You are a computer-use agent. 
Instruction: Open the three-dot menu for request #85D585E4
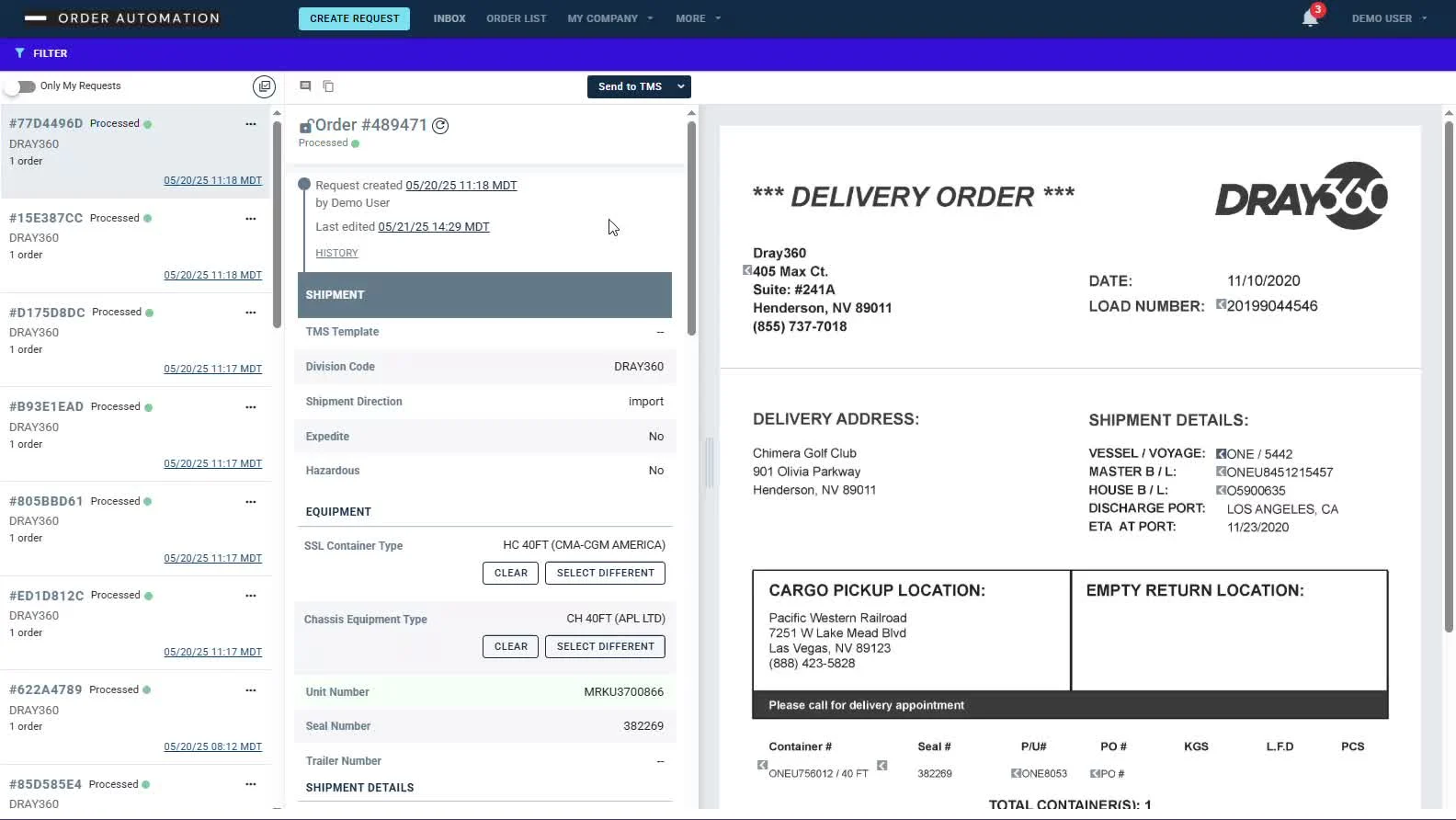[250, 785]
